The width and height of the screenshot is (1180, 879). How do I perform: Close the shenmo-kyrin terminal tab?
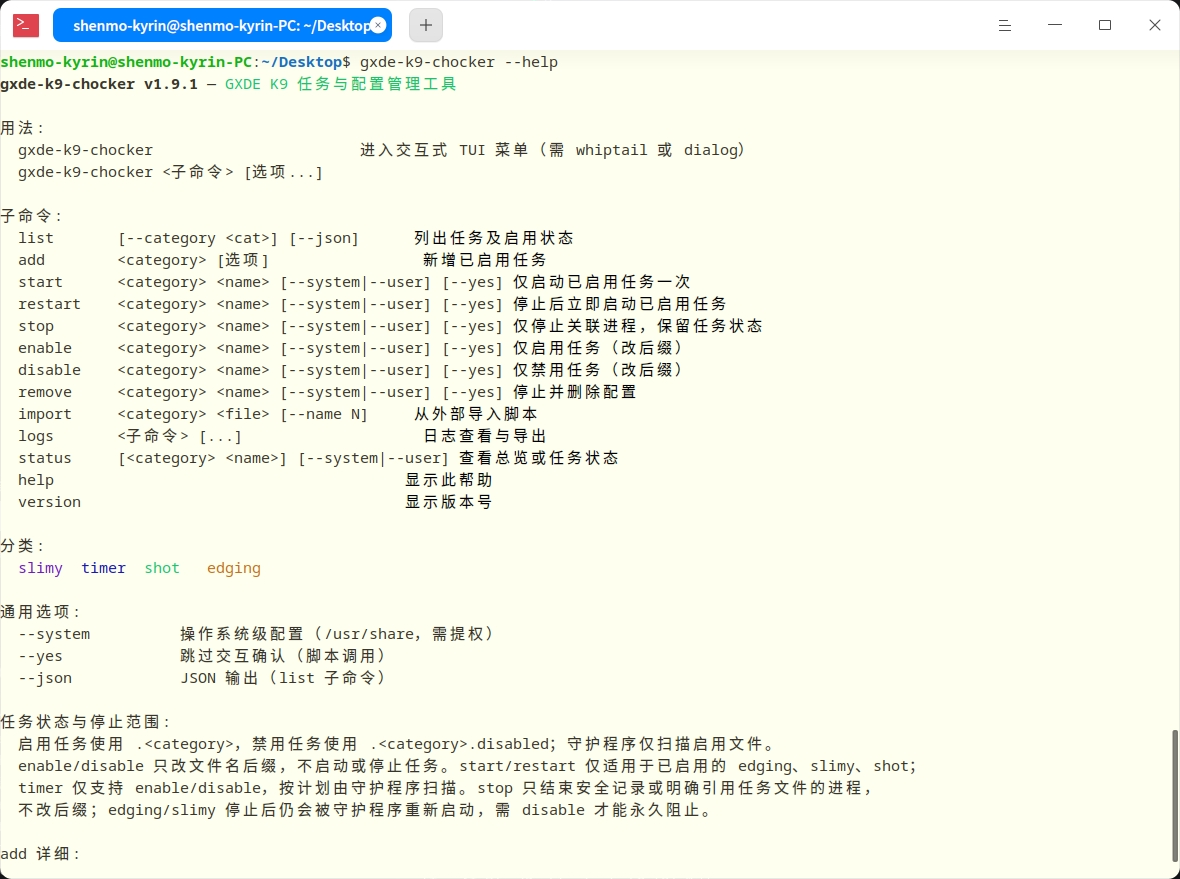[379, 26]
